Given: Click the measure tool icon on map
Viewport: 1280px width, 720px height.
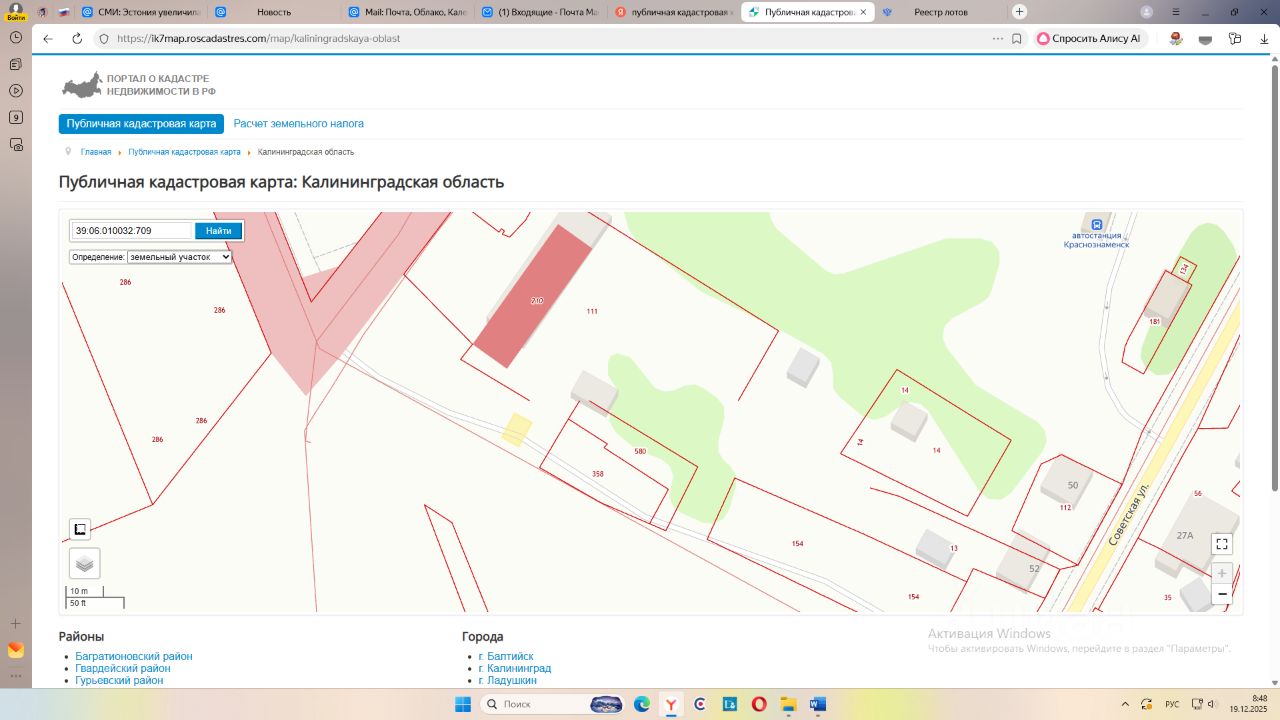Looking at the screenshot, I should coord(80,529).
